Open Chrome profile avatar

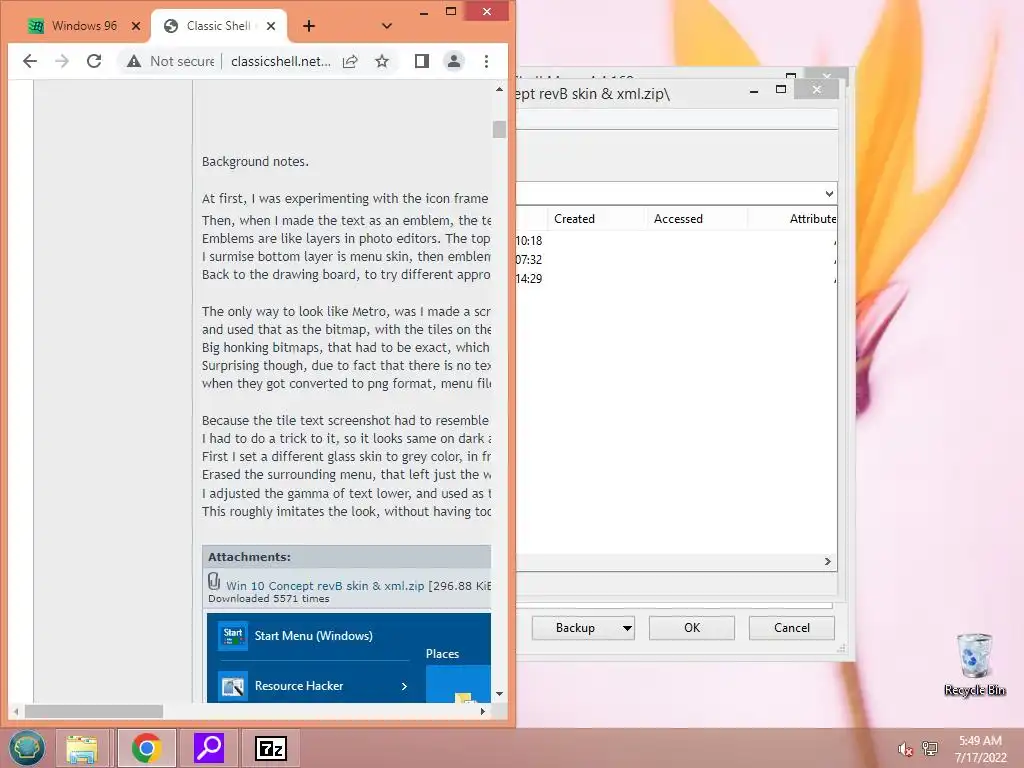click(454, 61)
